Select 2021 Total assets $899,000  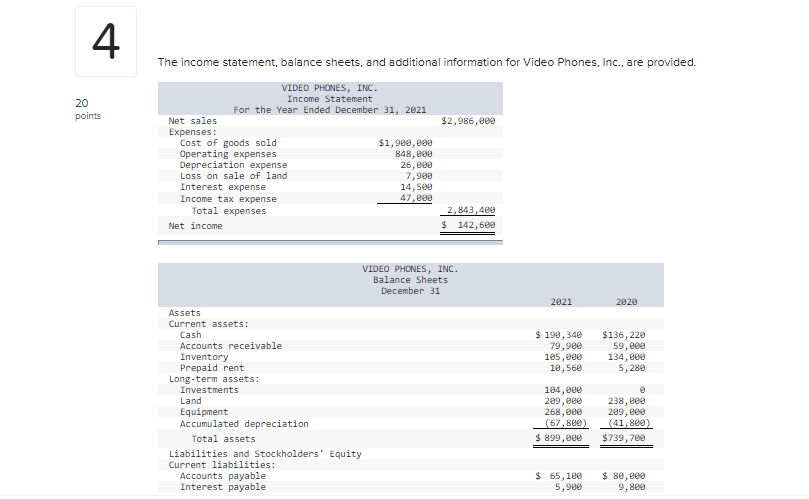[559, 438]
